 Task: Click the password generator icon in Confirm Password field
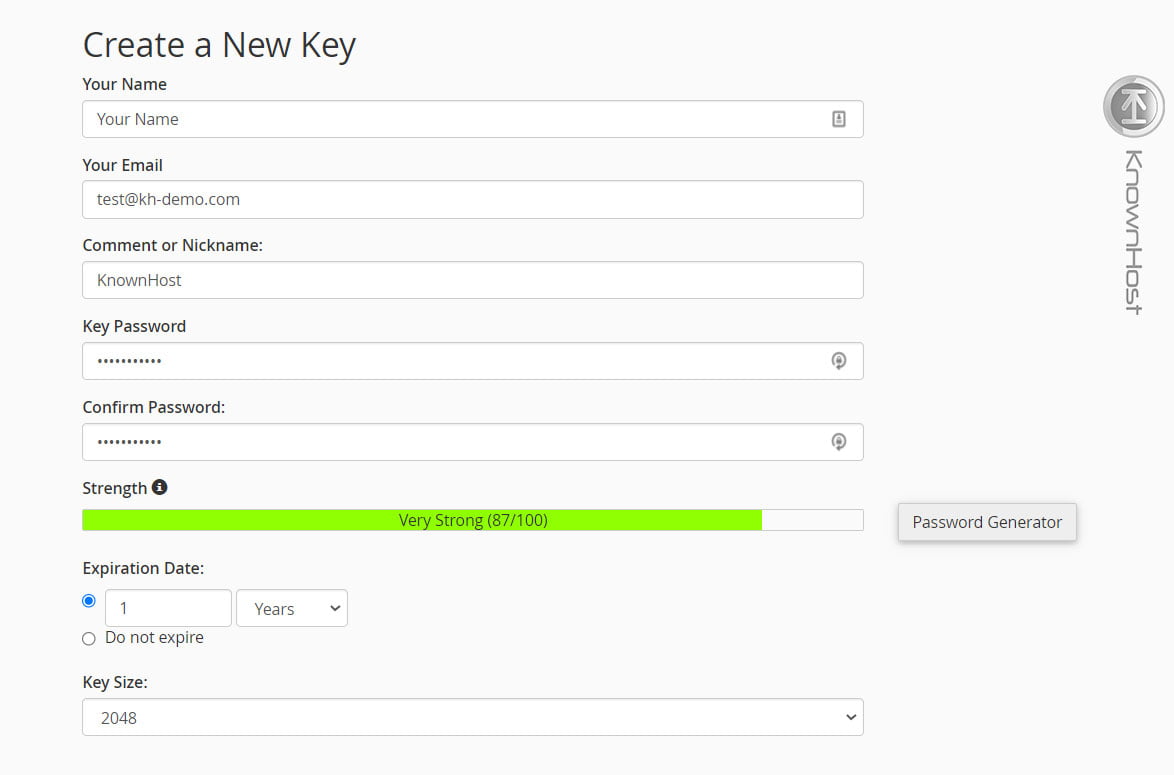click(839, 441)
